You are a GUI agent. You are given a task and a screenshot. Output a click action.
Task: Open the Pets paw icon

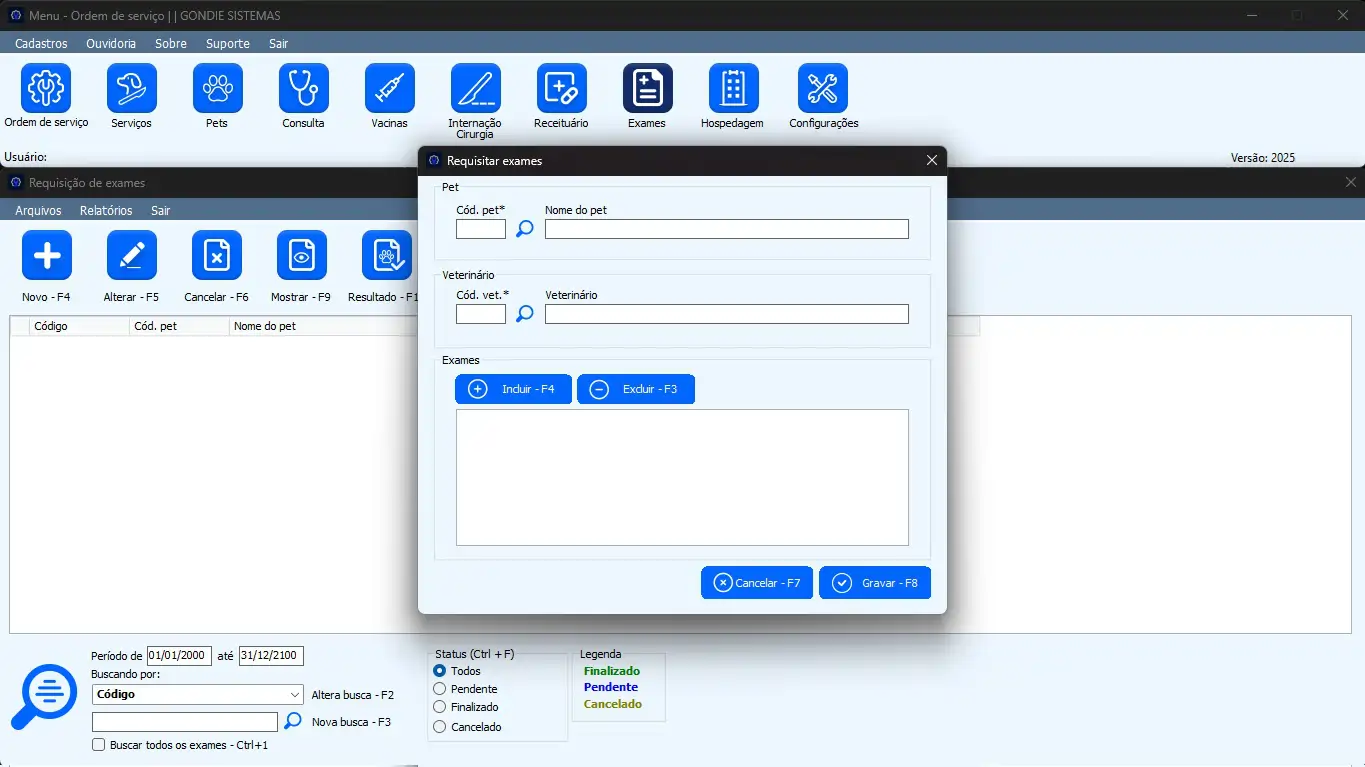(217, 89)
